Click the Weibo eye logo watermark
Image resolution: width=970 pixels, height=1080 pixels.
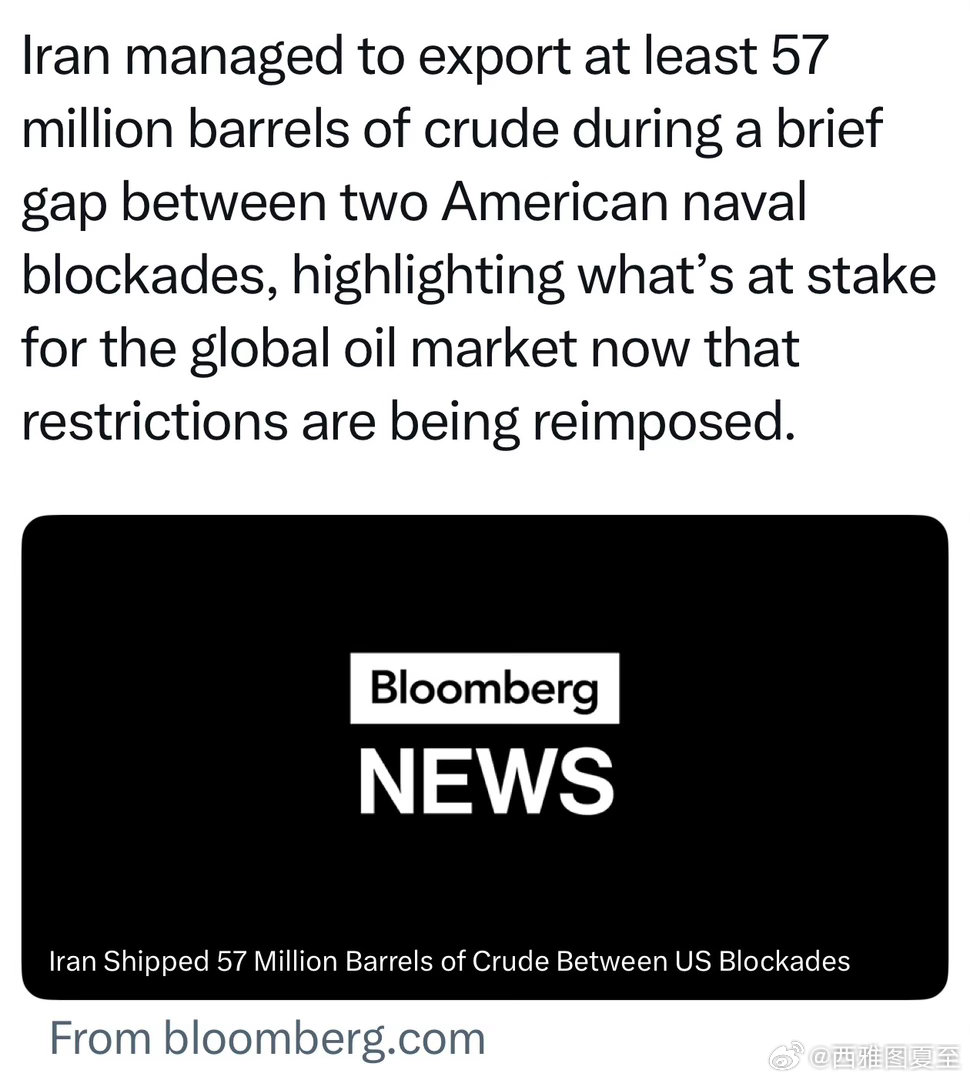[786, 1055]
